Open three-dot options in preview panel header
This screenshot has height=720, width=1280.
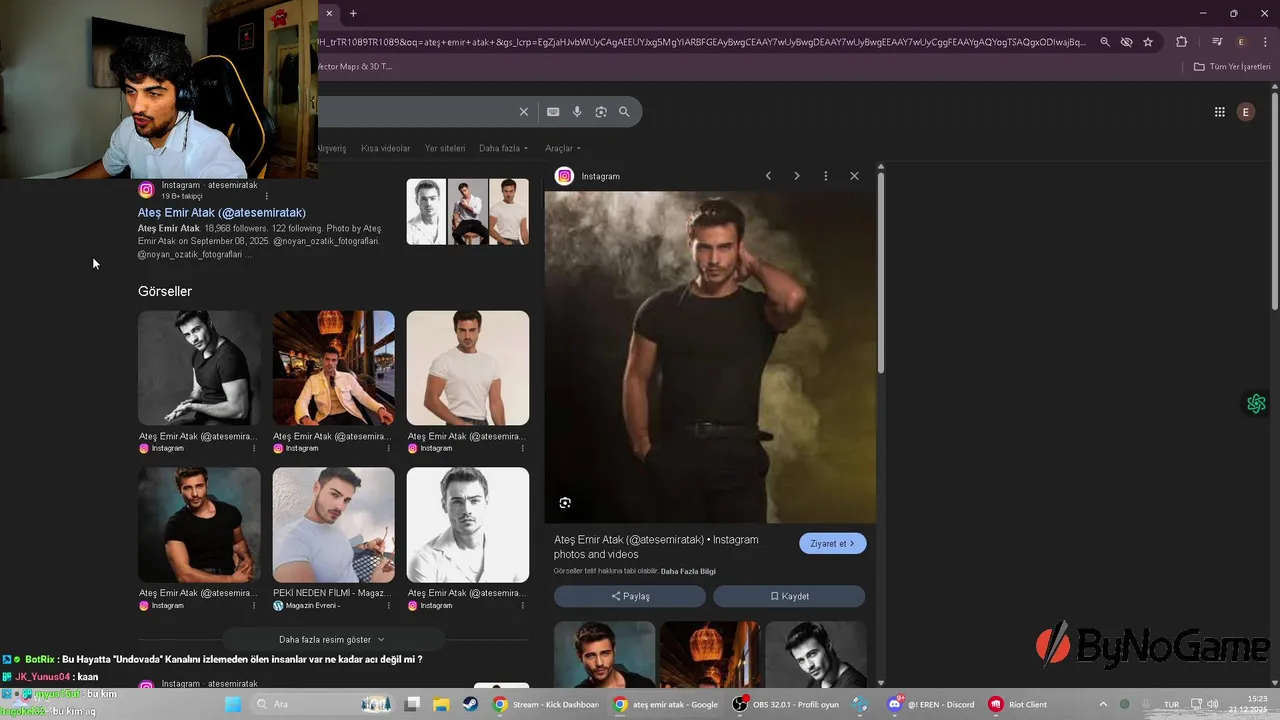click(x=825, y=176)
